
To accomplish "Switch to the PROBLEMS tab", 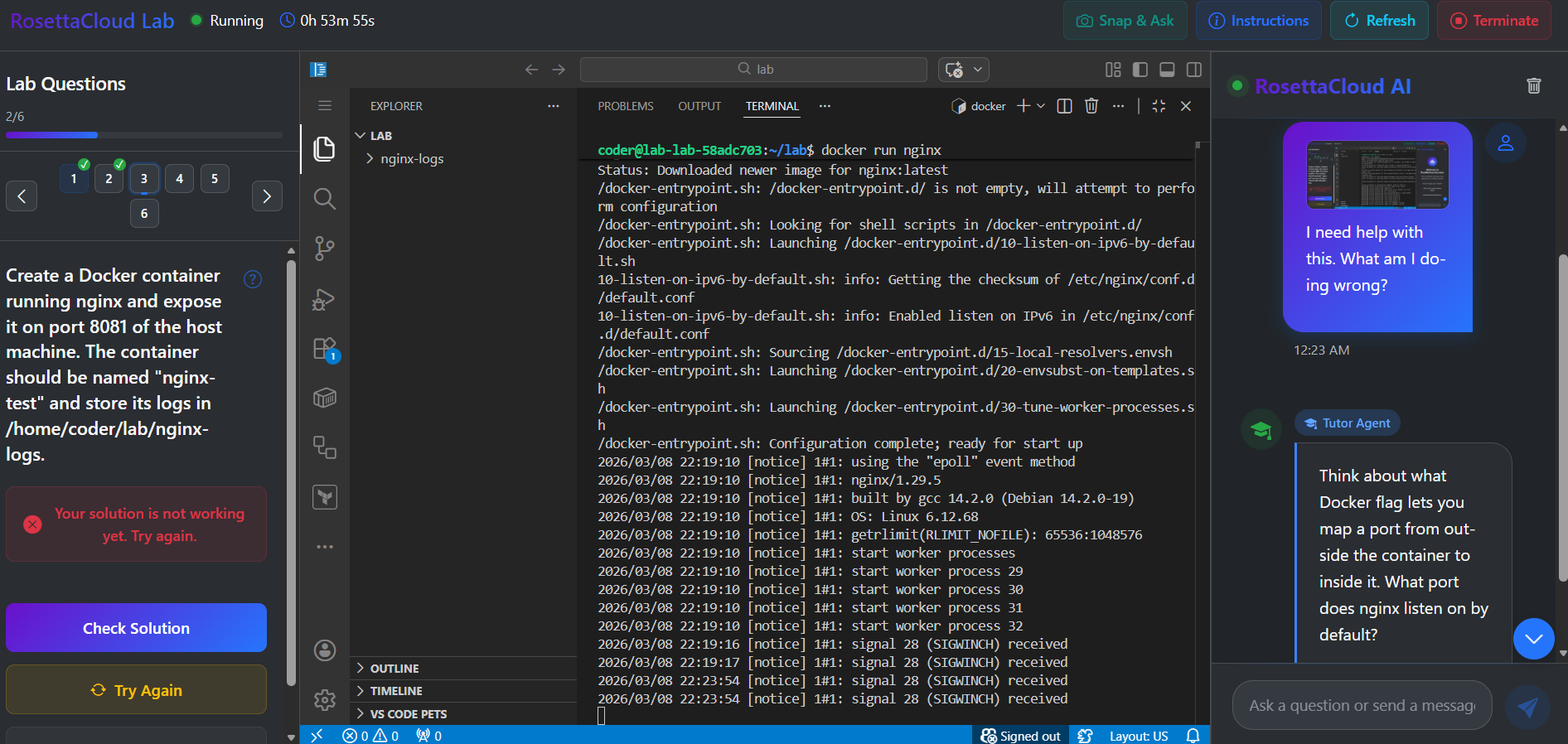I will coord(626,106).
